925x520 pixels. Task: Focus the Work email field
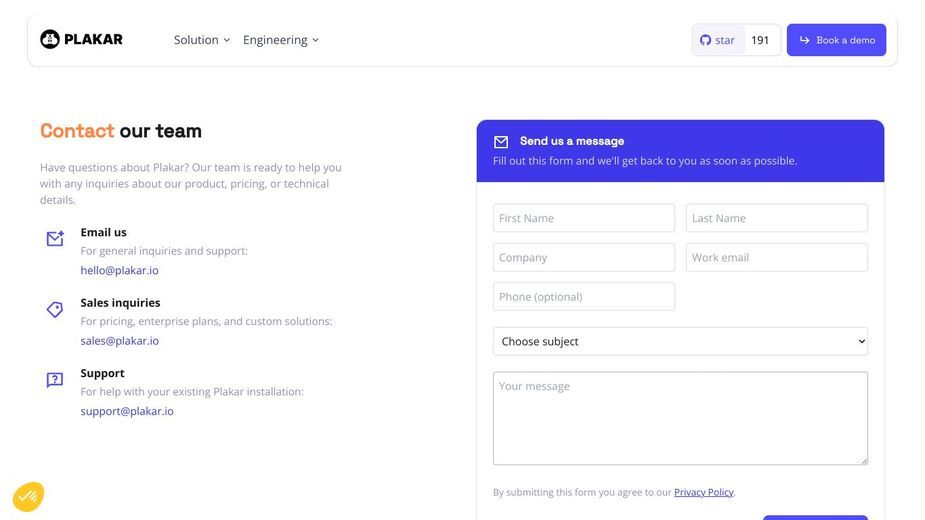pos(776,257)
